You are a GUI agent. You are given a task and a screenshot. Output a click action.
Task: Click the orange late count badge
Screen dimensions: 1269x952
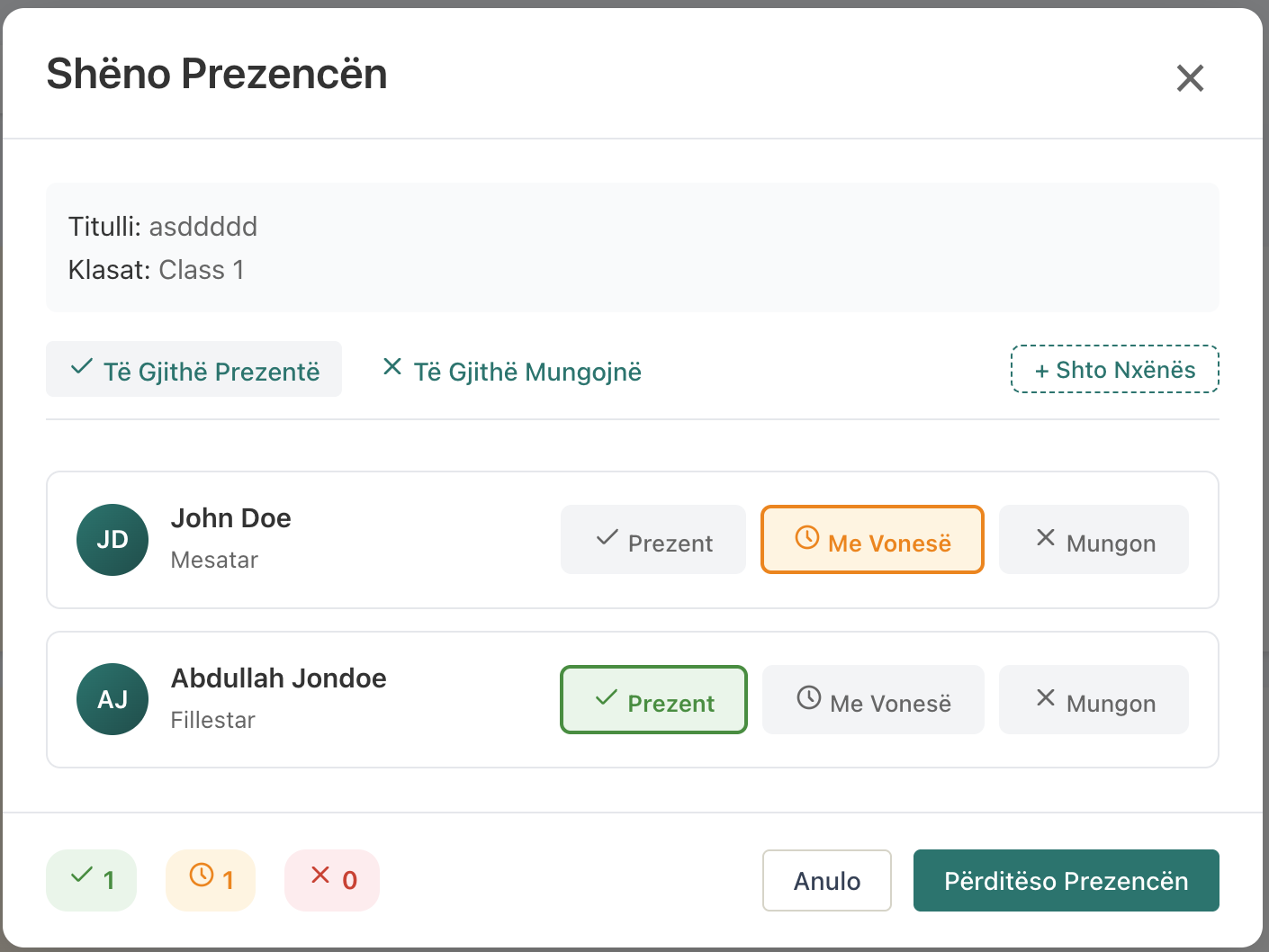pos(211,880)
